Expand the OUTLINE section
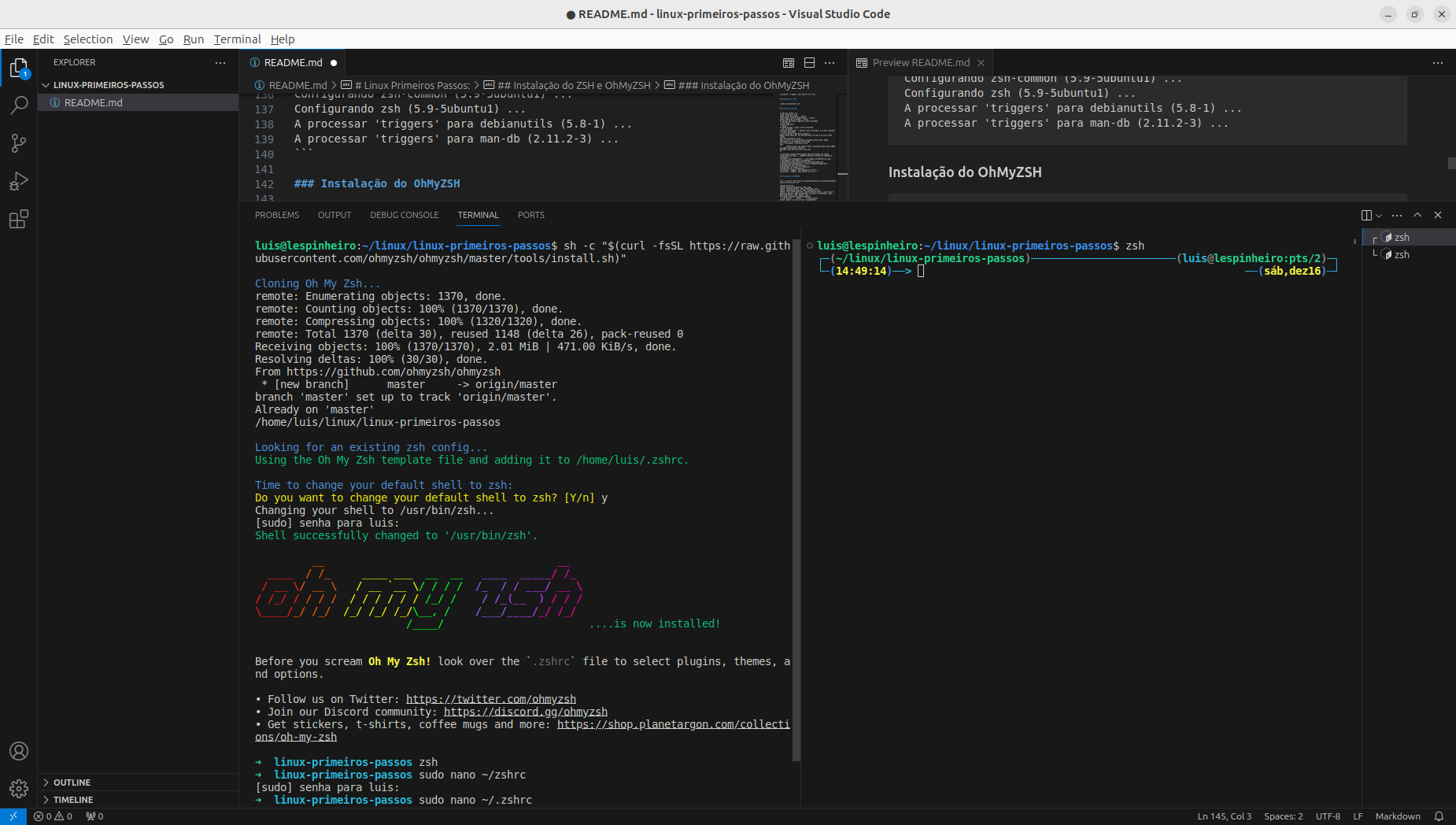The image size is (1456, 825). coord(138,782)
